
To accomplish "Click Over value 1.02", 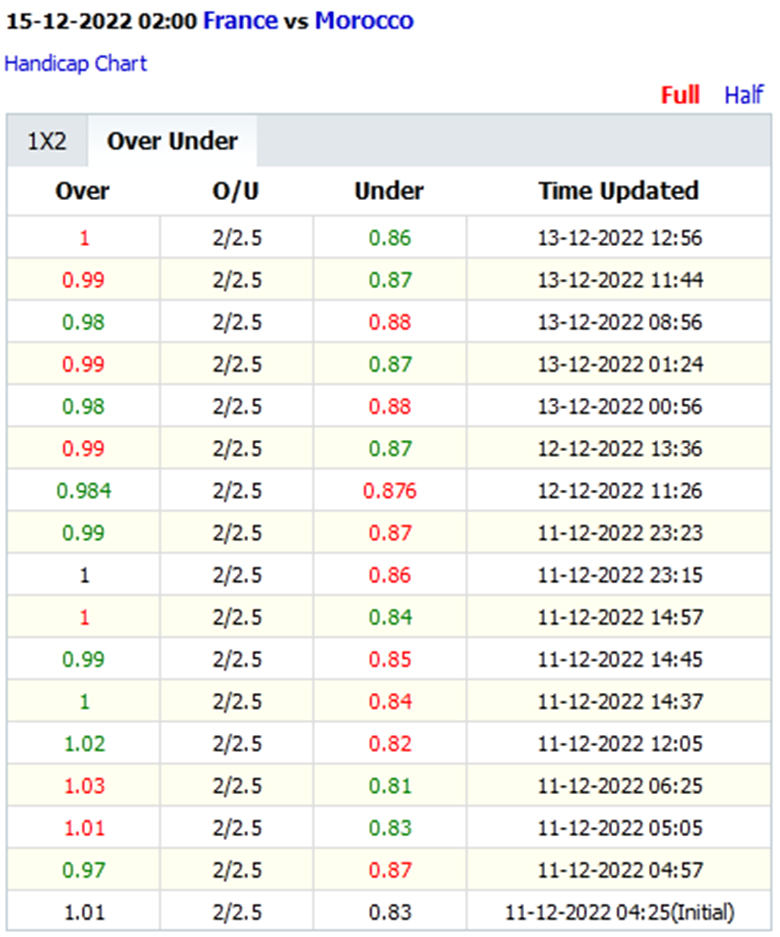I will (x=84, y=743).
